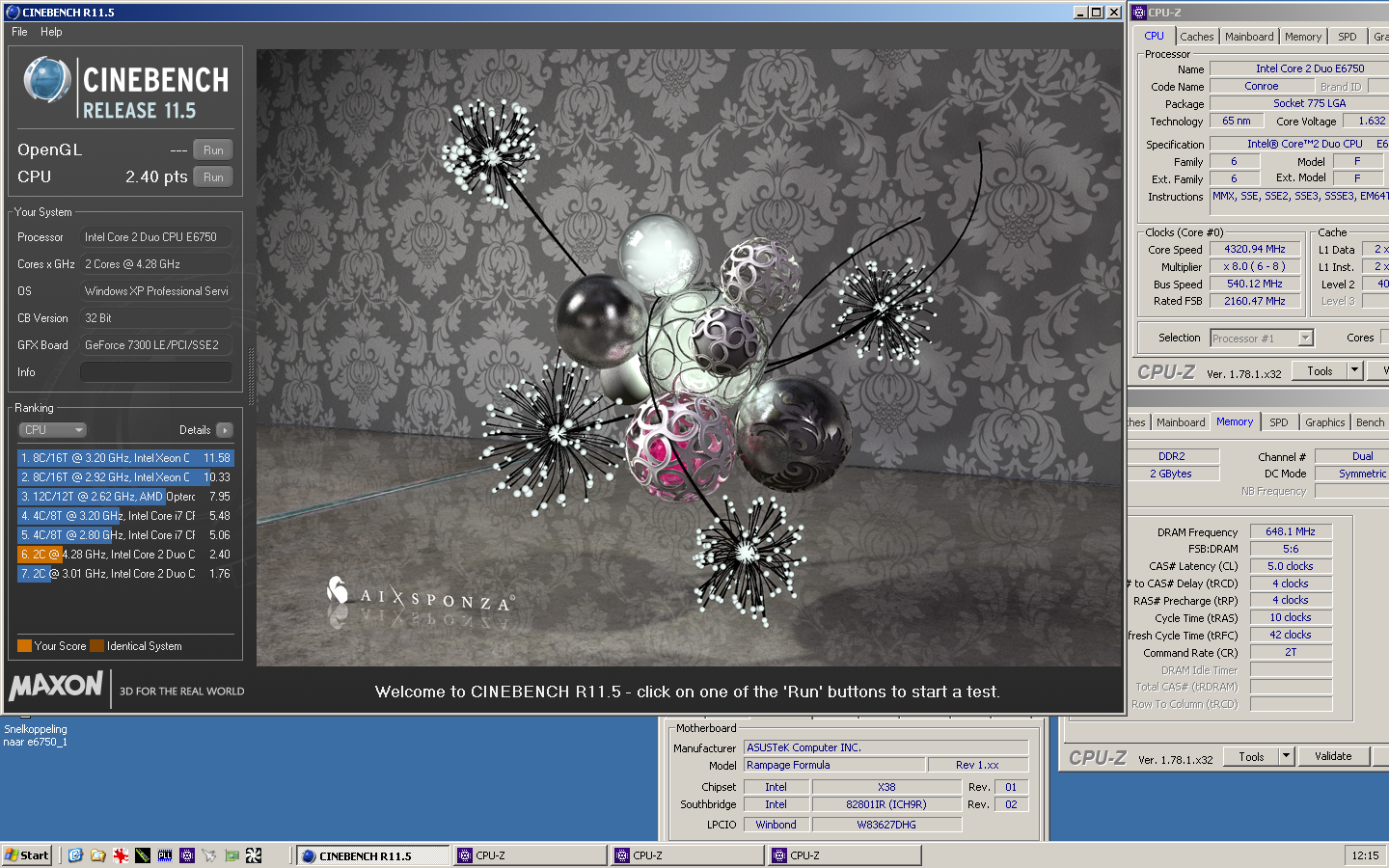The height and width of the screenshot is (868, 1389).
Task: Expand Ranking Details arrow button
Action: (x=224, y=430)
